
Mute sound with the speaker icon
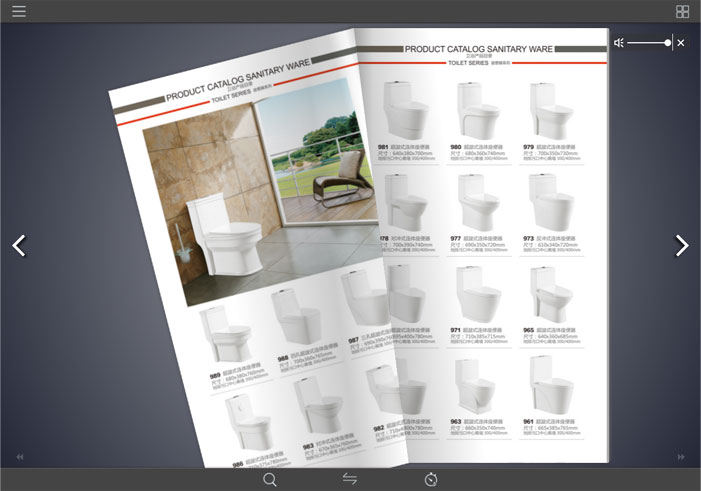click(x=619, y=43)
